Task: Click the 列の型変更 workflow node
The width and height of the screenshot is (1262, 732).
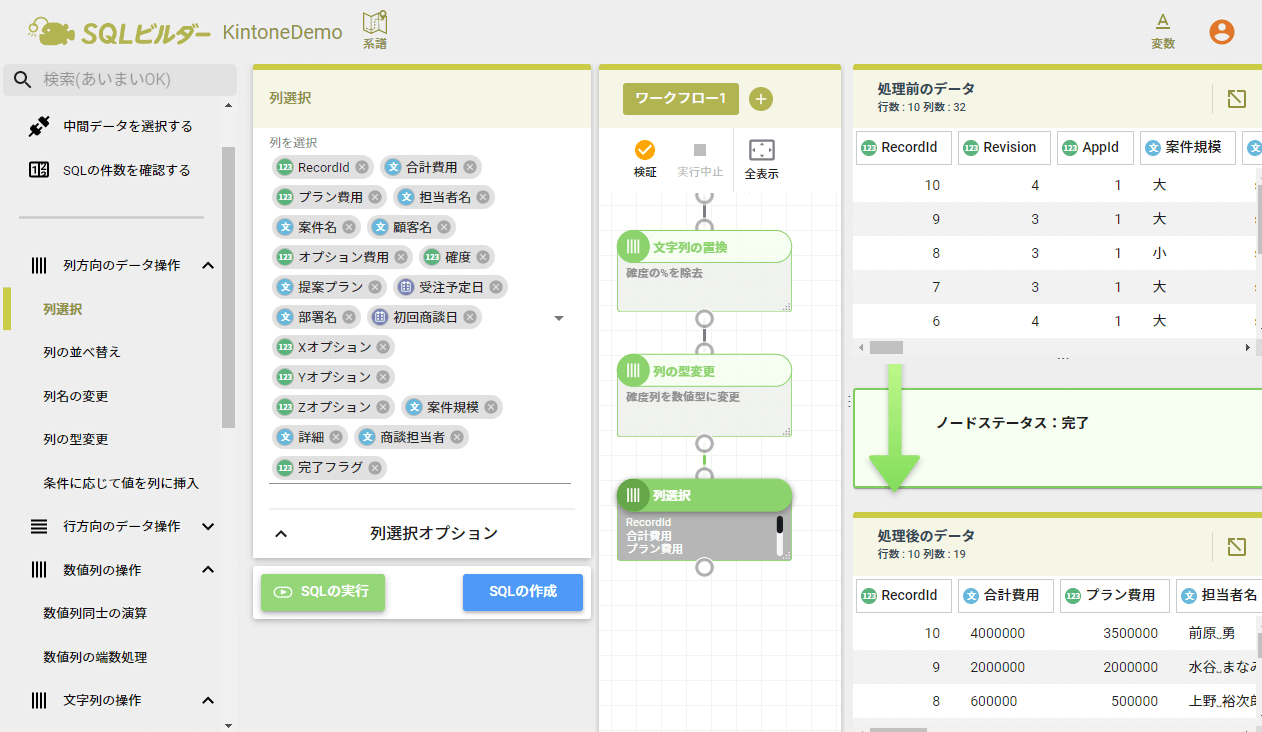Action: click(704, 395)
